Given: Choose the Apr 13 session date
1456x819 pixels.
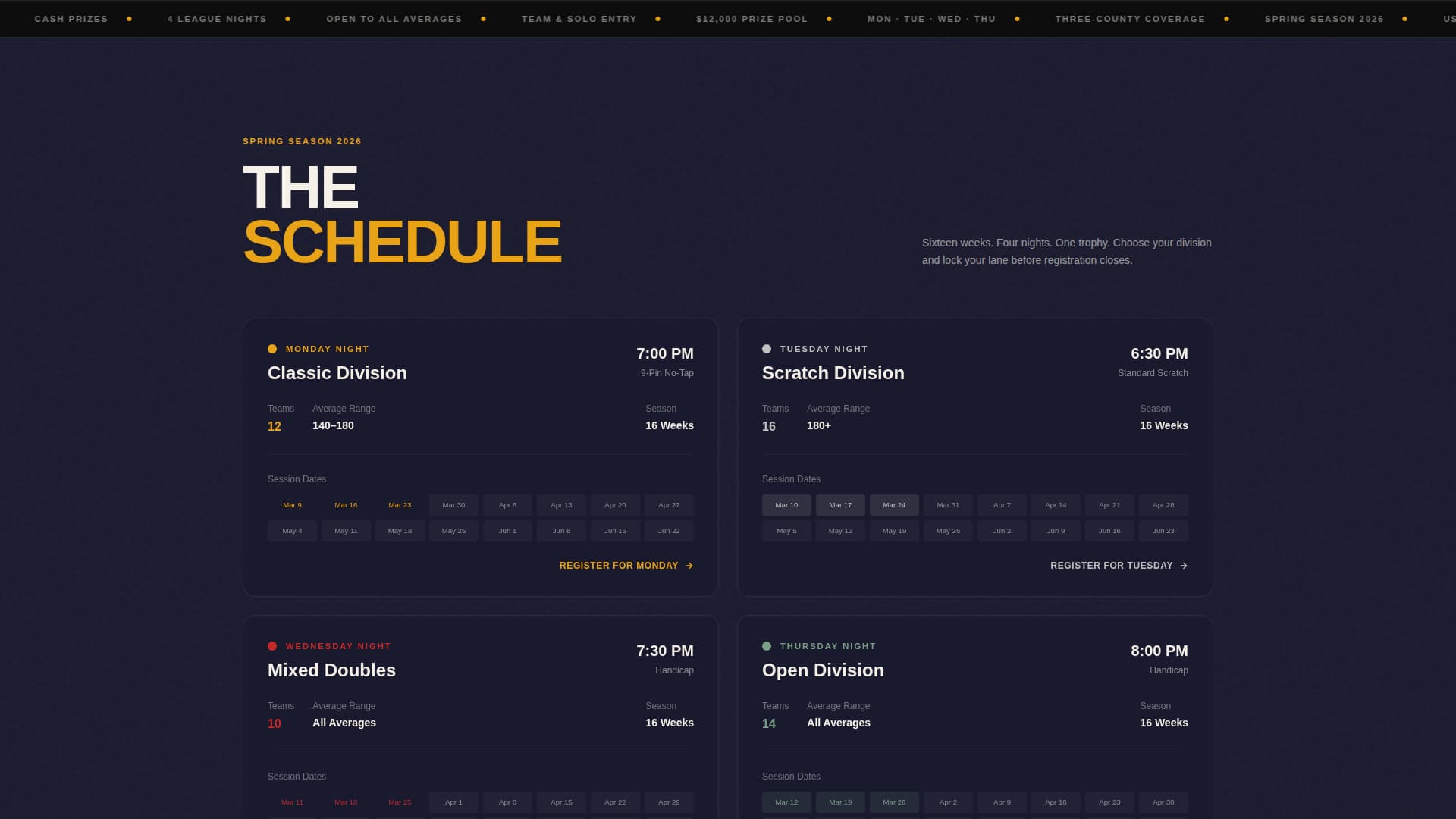Looking at the screenshot, I should (x=561, y=505).
